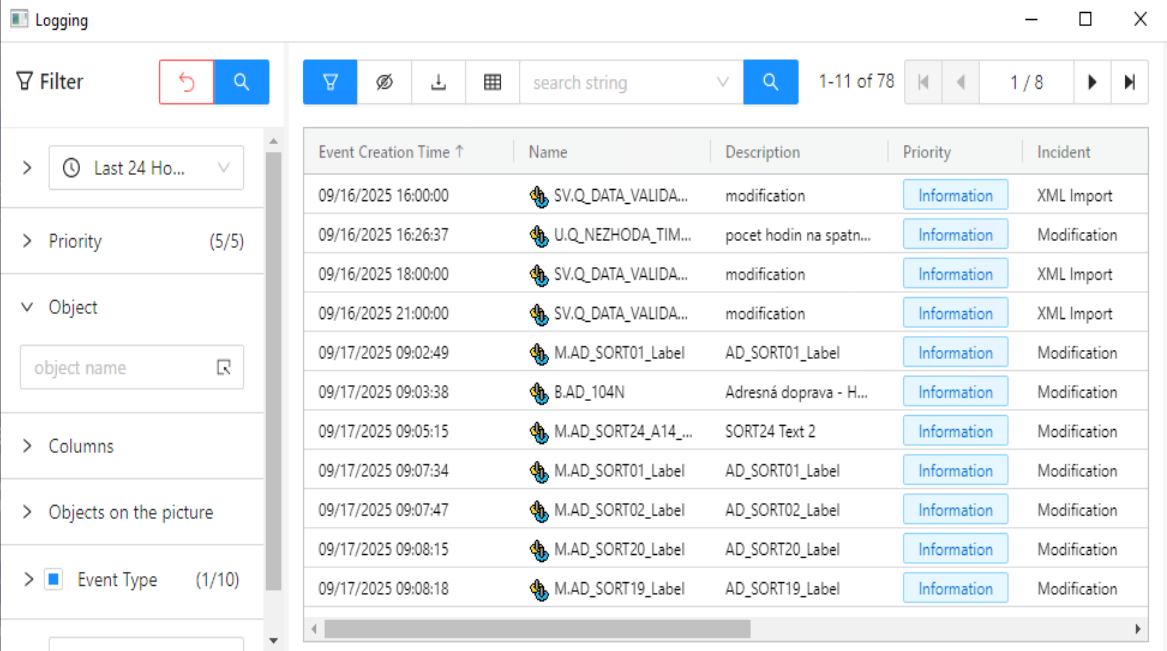Click the object picker icon in object name field

click(224, 367)
